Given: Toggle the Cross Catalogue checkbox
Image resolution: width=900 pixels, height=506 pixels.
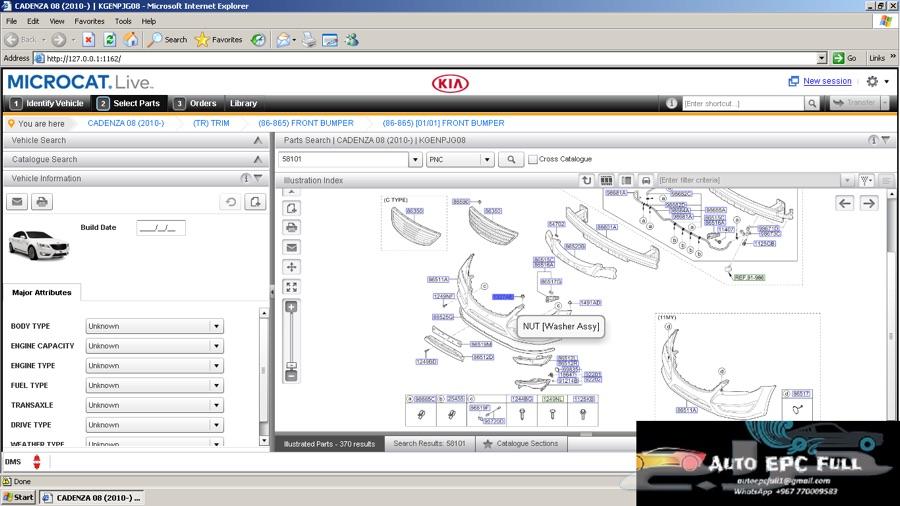Looking at the screenshot, I should 533,159.
